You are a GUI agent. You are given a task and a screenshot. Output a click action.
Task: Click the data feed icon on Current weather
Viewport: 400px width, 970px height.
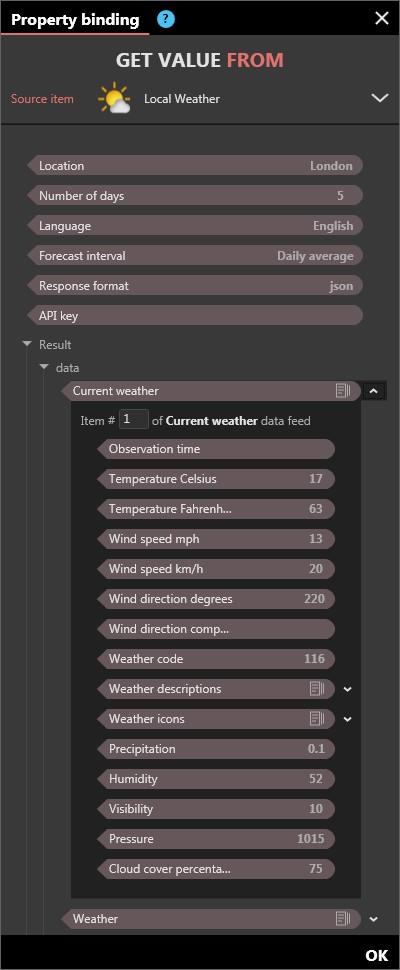click(343, 391)
